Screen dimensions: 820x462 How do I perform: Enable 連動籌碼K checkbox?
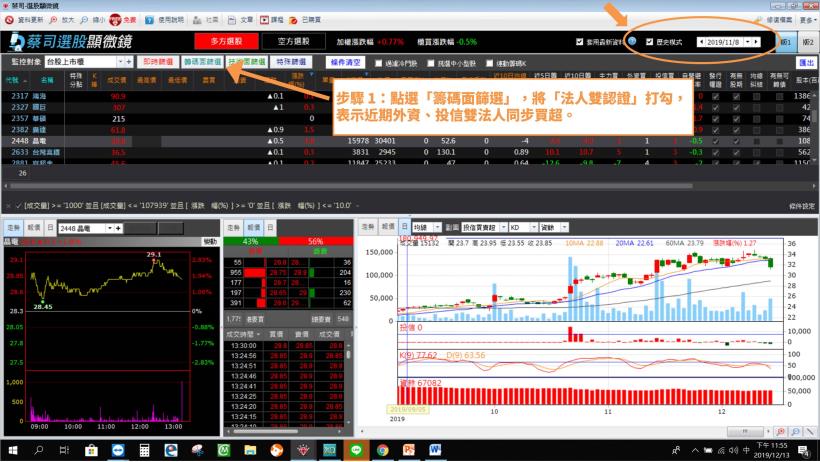pyautogui.click(x=489, y=63)
